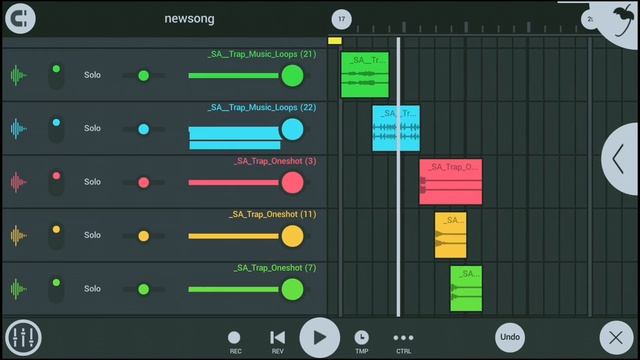Toggle mute on Trap_Oneshot (11) track
This screenshot has width=640, height=360.
56,236
